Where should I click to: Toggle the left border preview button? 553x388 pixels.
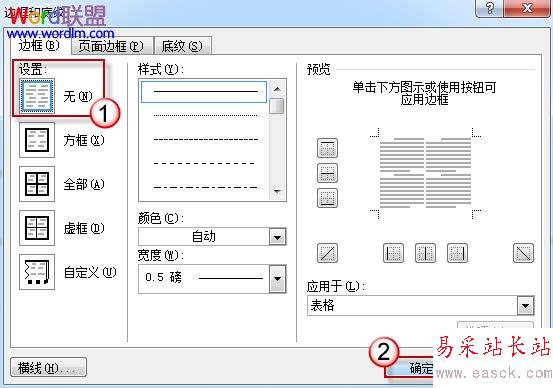393,253
